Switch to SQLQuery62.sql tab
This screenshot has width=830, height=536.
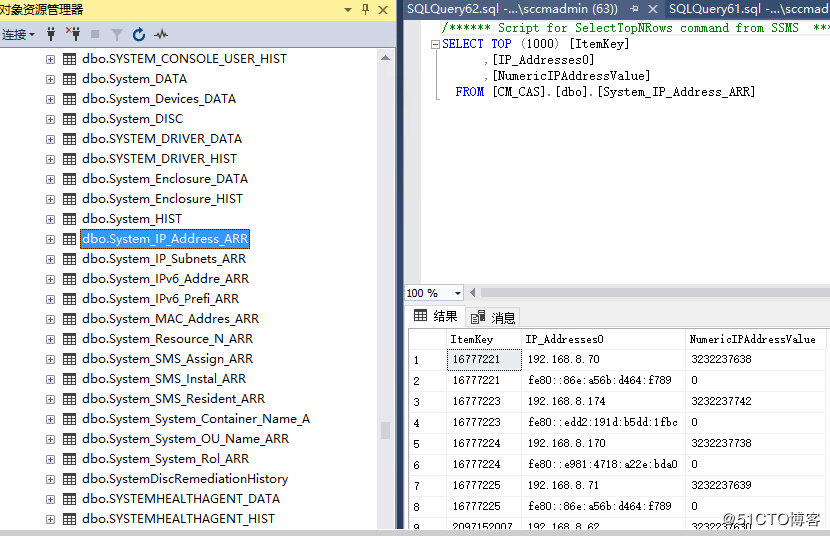[512, 9]
